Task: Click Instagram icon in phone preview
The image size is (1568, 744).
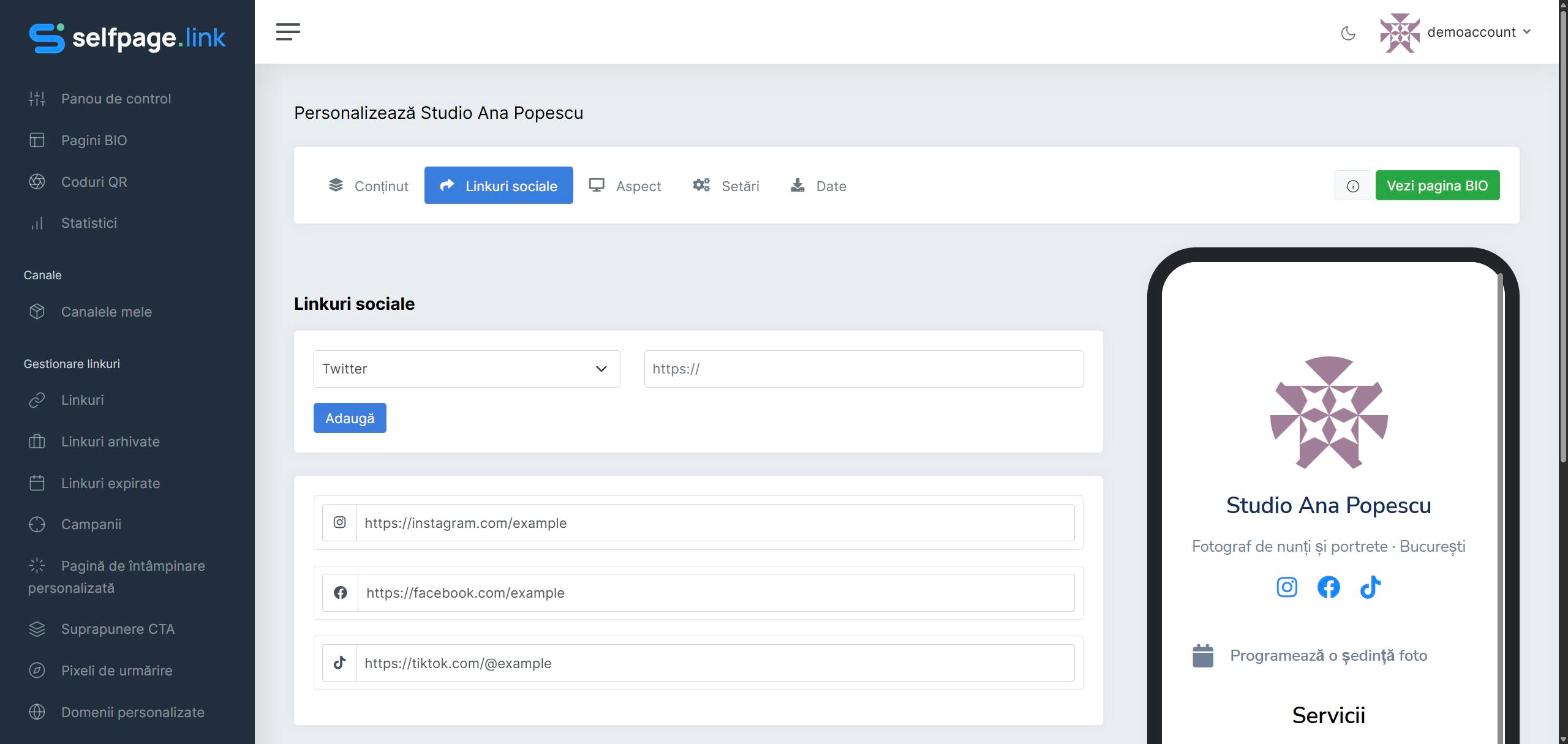Action: [1287, 587]
